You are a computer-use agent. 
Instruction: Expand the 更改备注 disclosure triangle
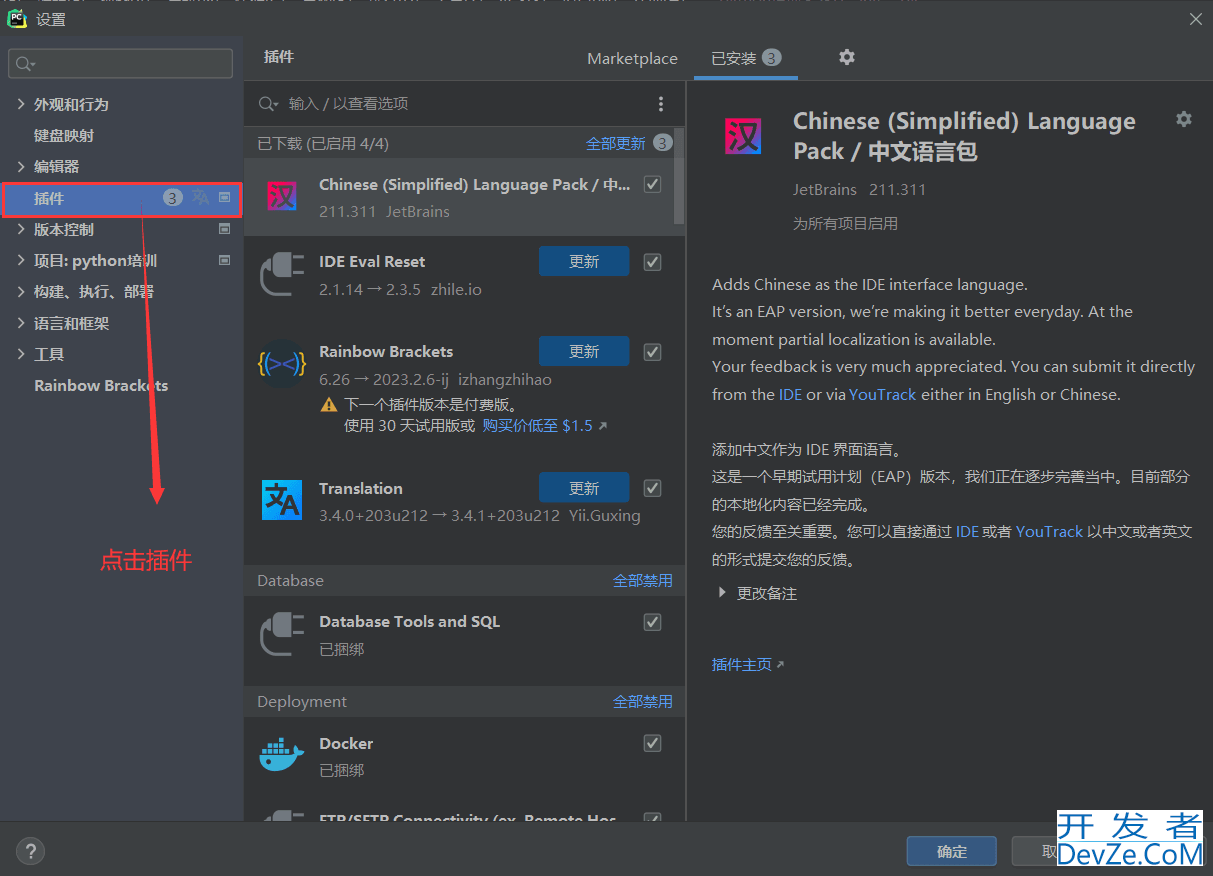[722, 593]
